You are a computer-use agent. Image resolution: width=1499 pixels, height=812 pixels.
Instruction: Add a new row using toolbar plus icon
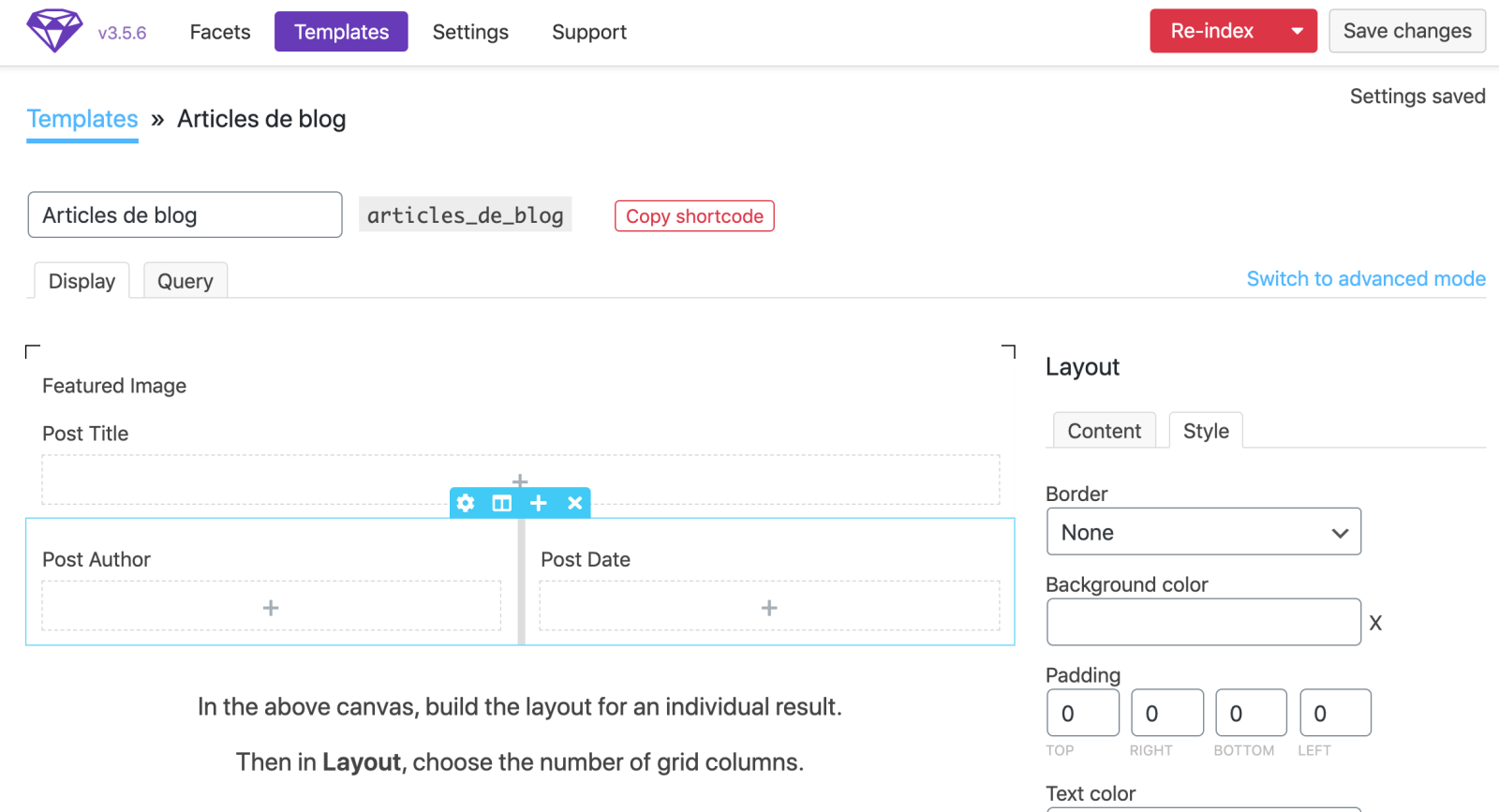539,503
